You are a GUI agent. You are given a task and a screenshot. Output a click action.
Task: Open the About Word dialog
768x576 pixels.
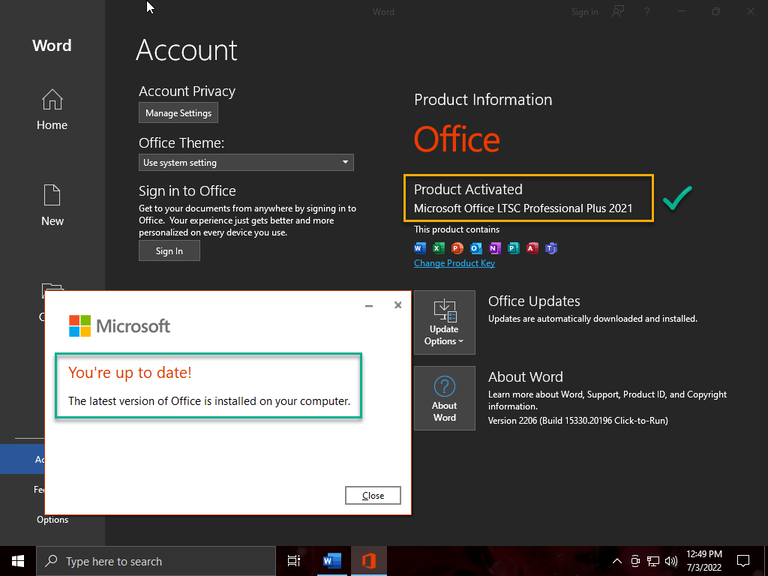tap(444, 398)
